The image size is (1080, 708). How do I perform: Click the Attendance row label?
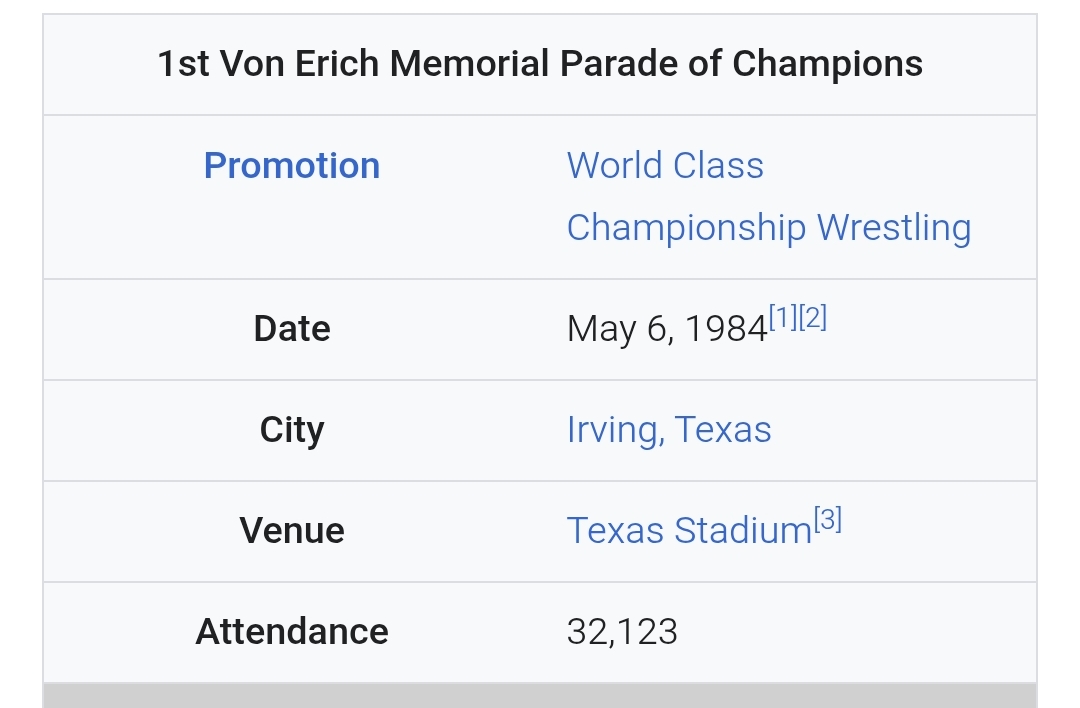coord(292,632)
